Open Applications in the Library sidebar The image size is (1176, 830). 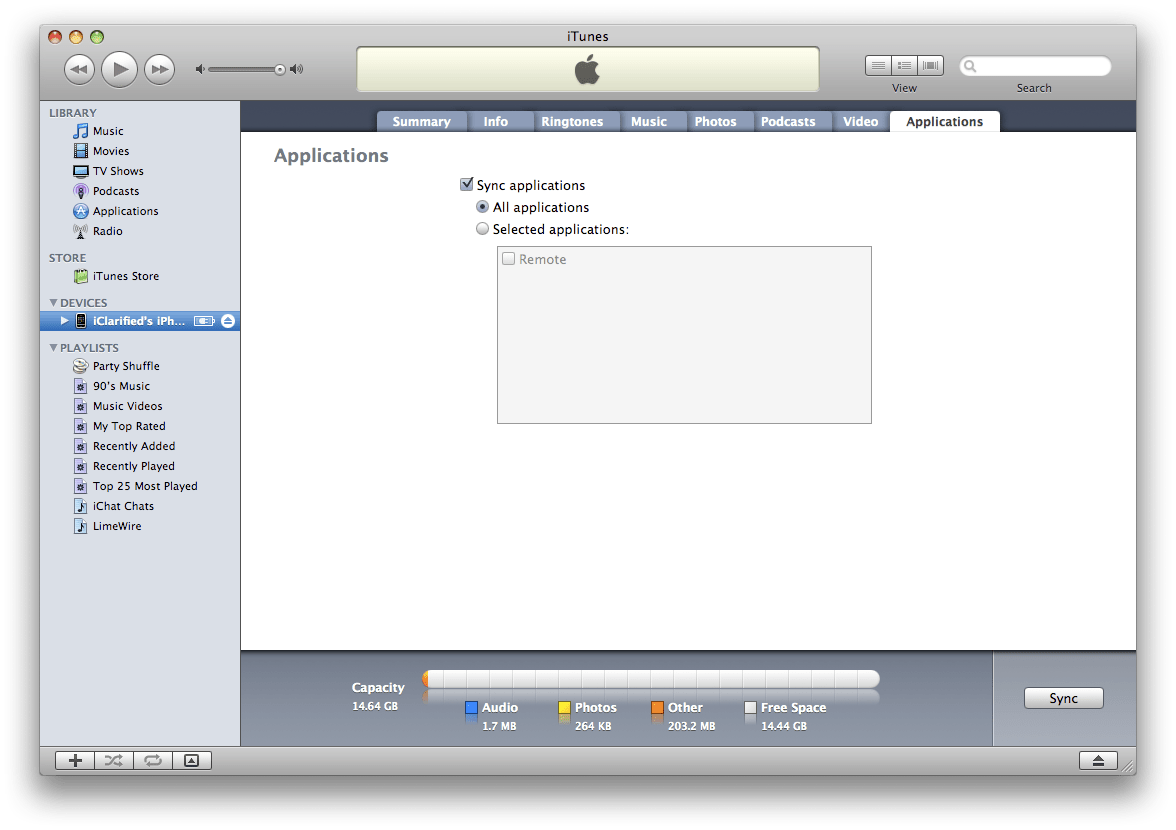click(125, 211)
